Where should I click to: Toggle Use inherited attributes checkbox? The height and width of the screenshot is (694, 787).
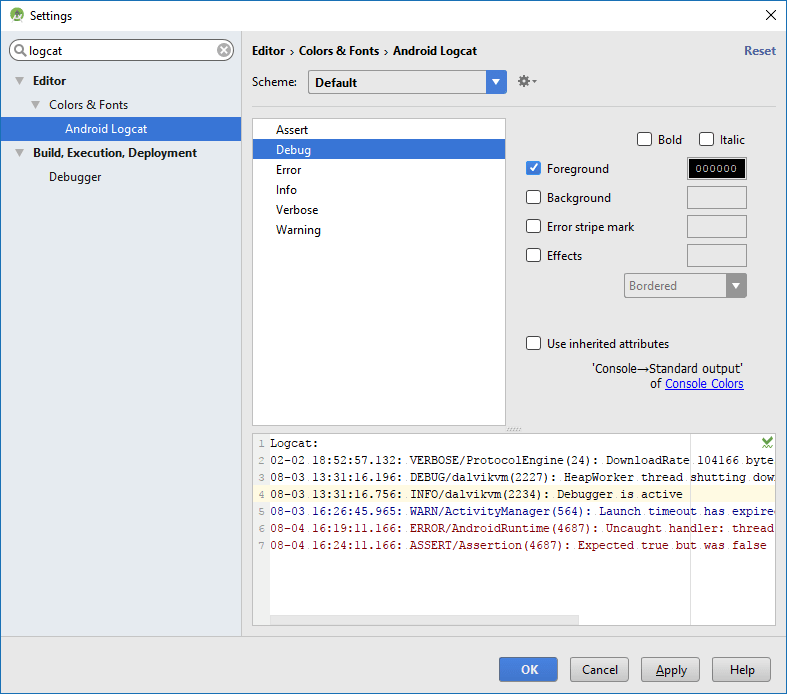[534, 344]
